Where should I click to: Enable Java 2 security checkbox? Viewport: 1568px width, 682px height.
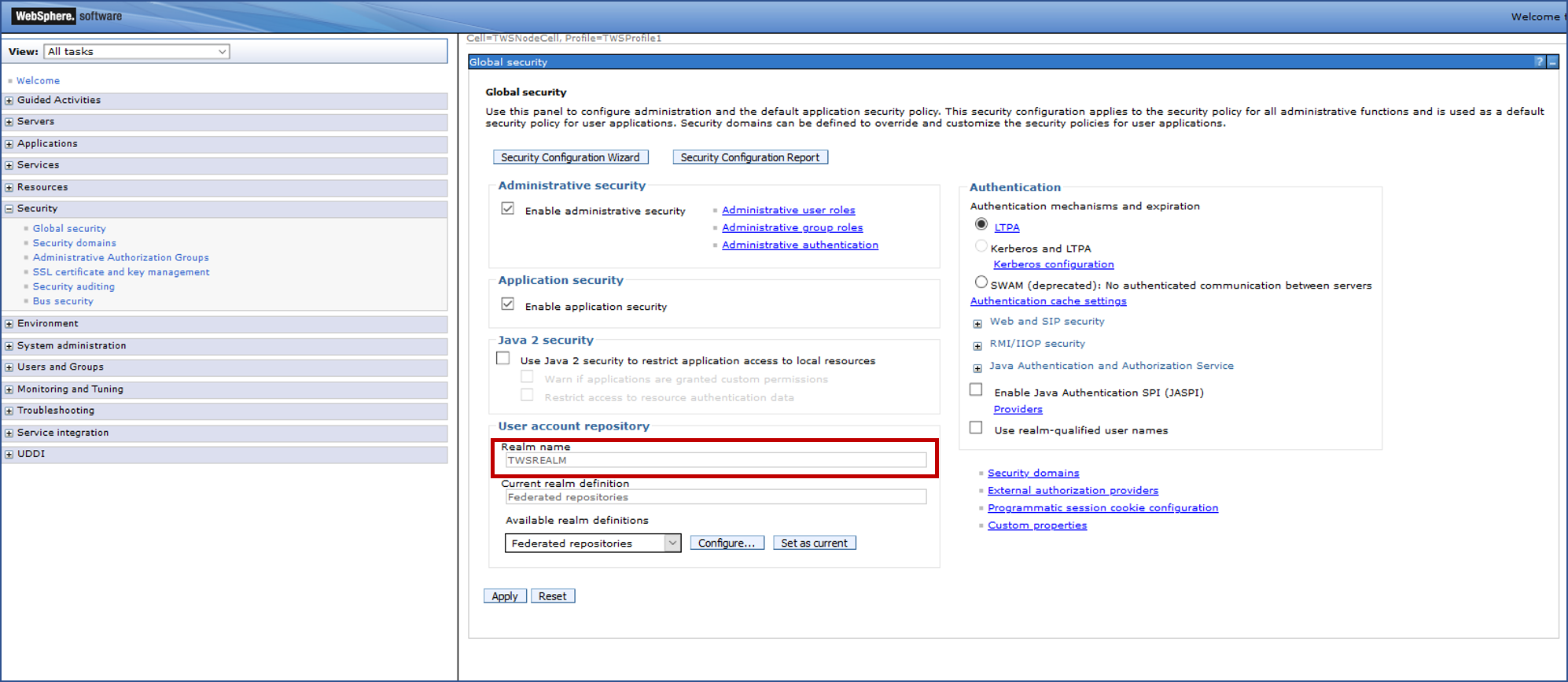[x=503, y=358]
